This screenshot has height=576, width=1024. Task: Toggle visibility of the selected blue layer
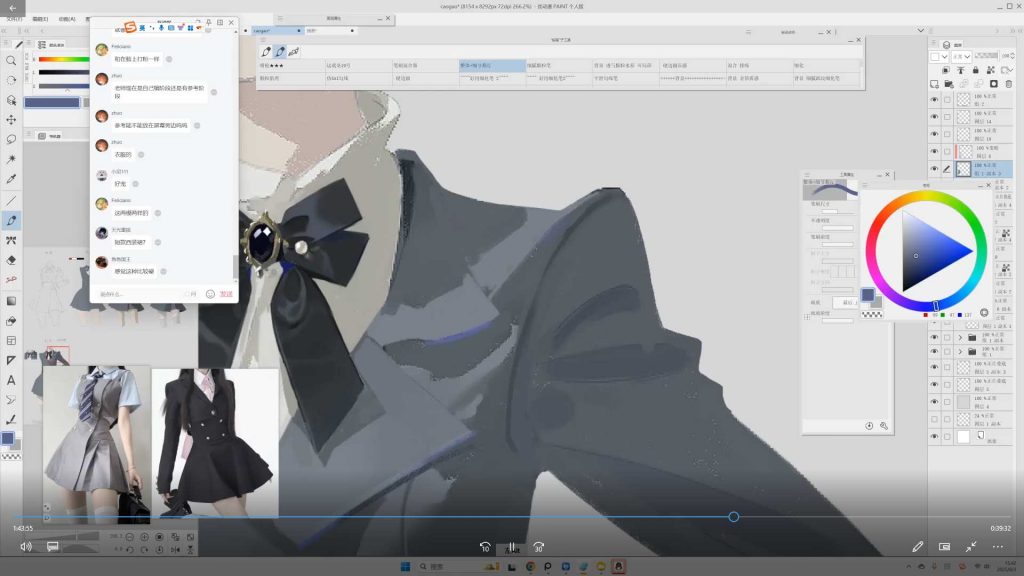pyautogui.click(x=934, y=169)
